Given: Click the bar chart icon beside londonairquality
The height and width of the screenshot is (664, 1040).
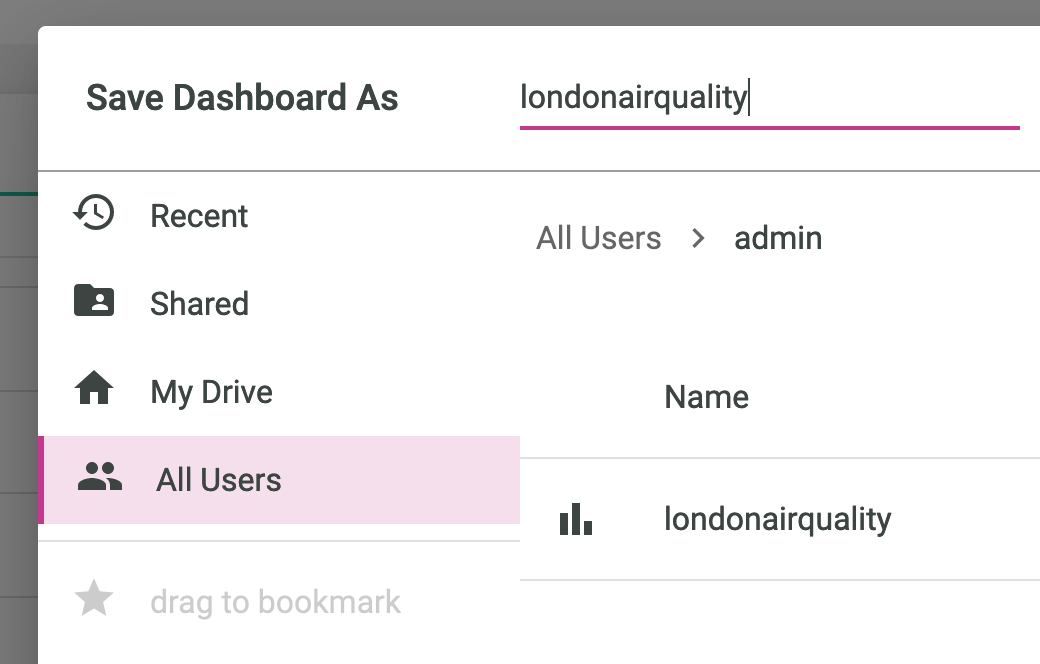Looking at the screenshot, I should (576, 519).
